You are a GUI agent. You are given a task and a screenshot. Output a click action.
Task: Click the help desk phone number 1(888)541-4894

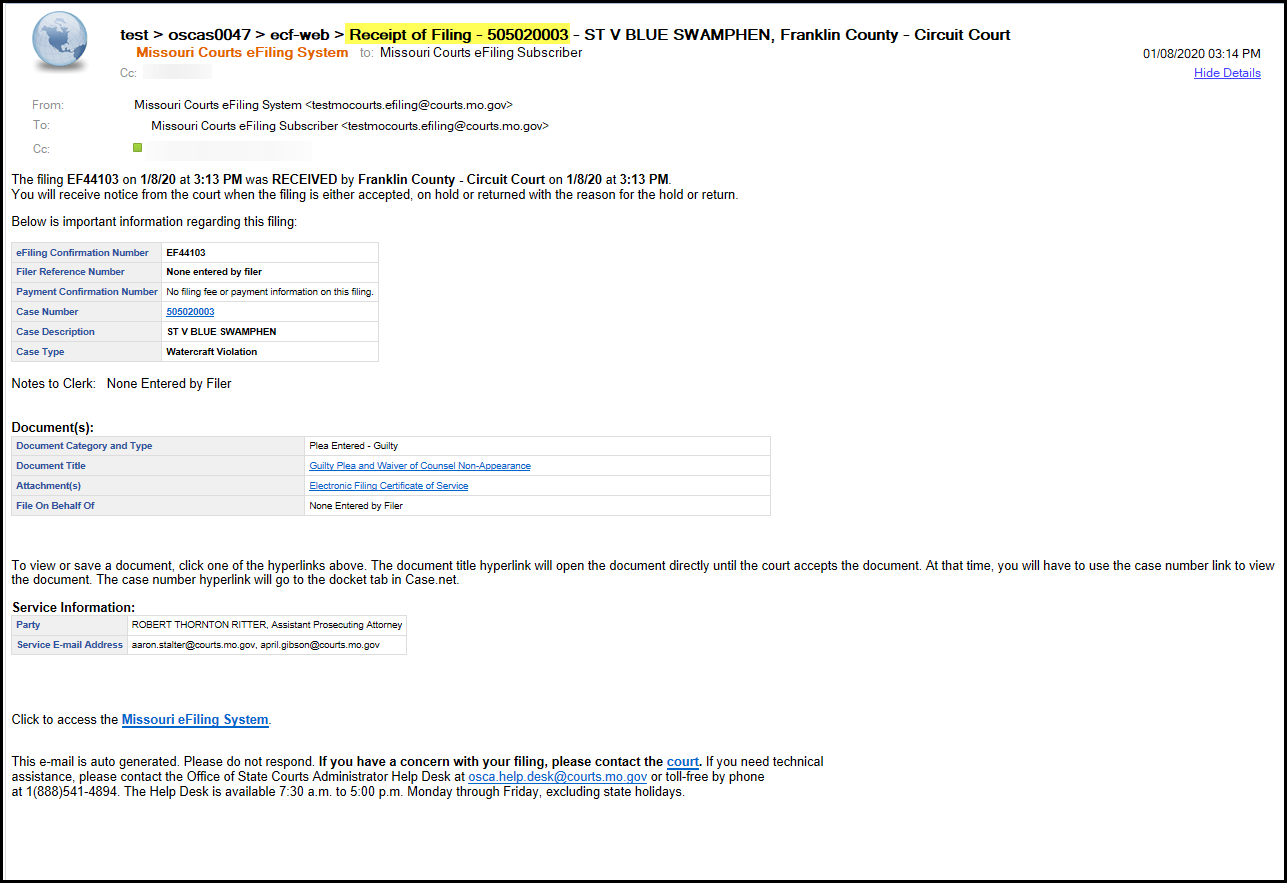[x=70, y=792]
